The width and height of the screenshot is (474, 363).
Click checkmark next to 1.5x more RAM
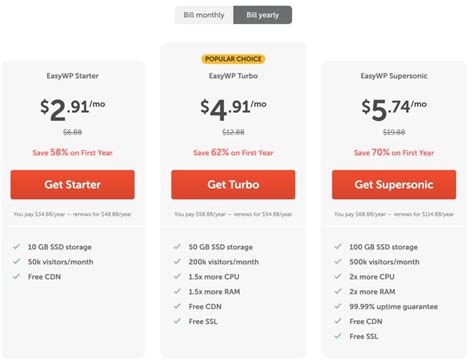point(177,291)
